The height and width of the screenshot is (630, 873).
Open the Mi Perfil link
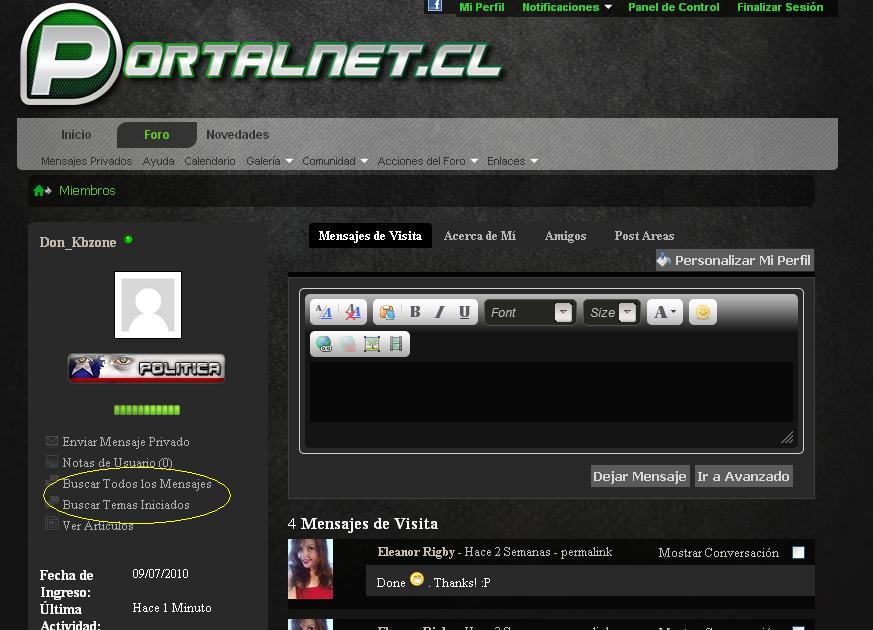point(482,7)
